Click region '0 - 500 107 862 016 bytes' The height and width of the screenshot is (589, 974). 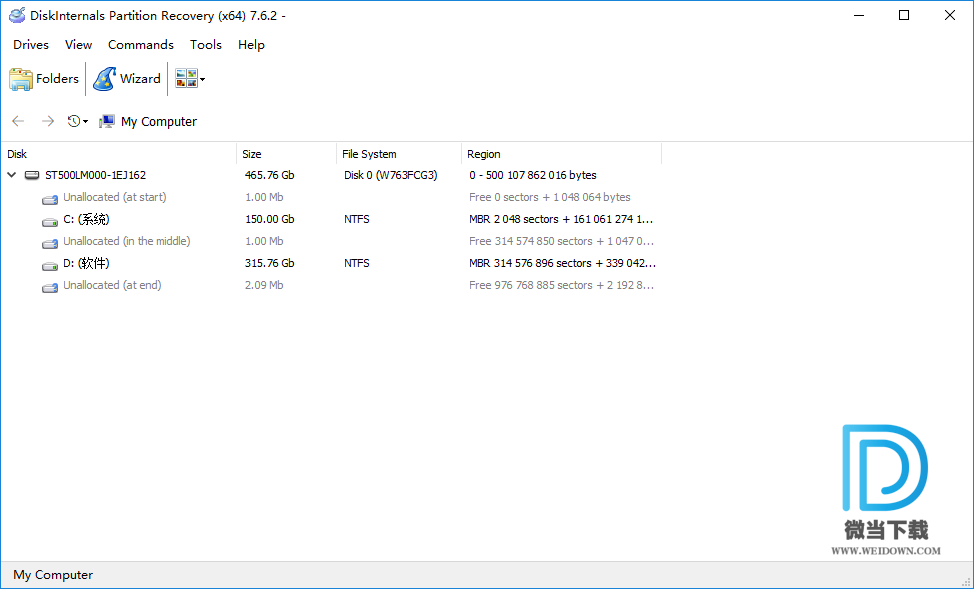click(x=533, y=175)
